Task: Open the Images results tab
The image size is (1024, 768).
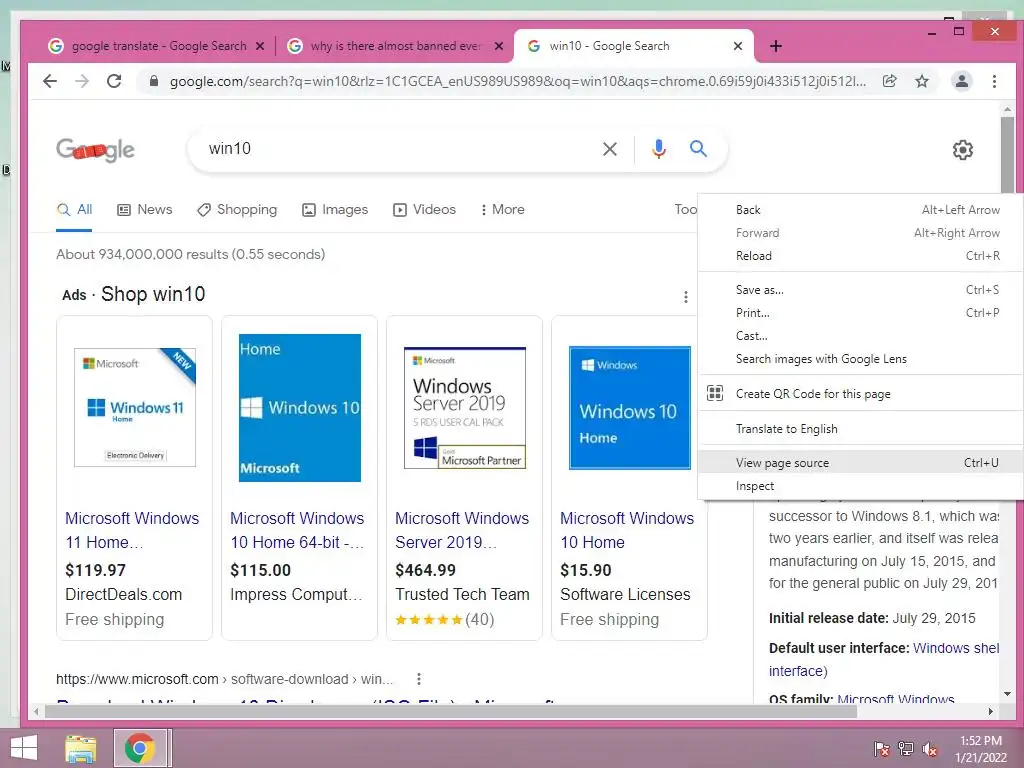Action: pyautogui.click(x=335, y=210)
